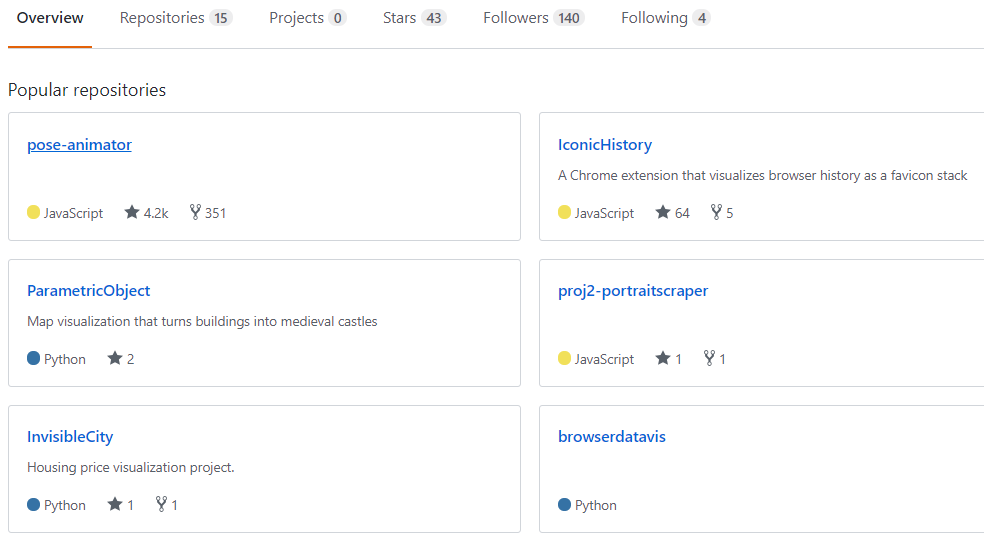Image resolution: width=984 pixels, height=539 pixels.
Task: Click the 351 fork count on pose-animator
Action: 215,213
